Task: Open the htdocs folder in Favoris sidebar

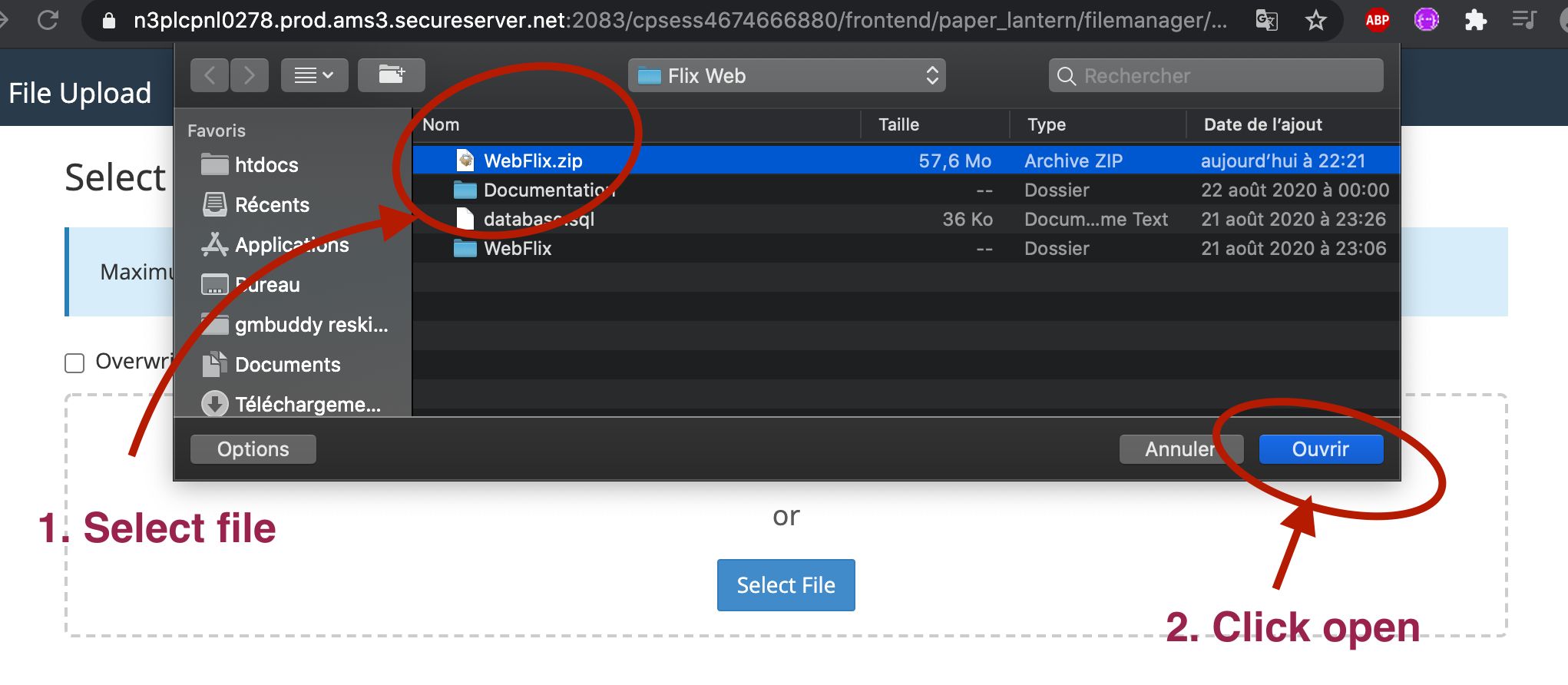Action: [x=266, y=165]
